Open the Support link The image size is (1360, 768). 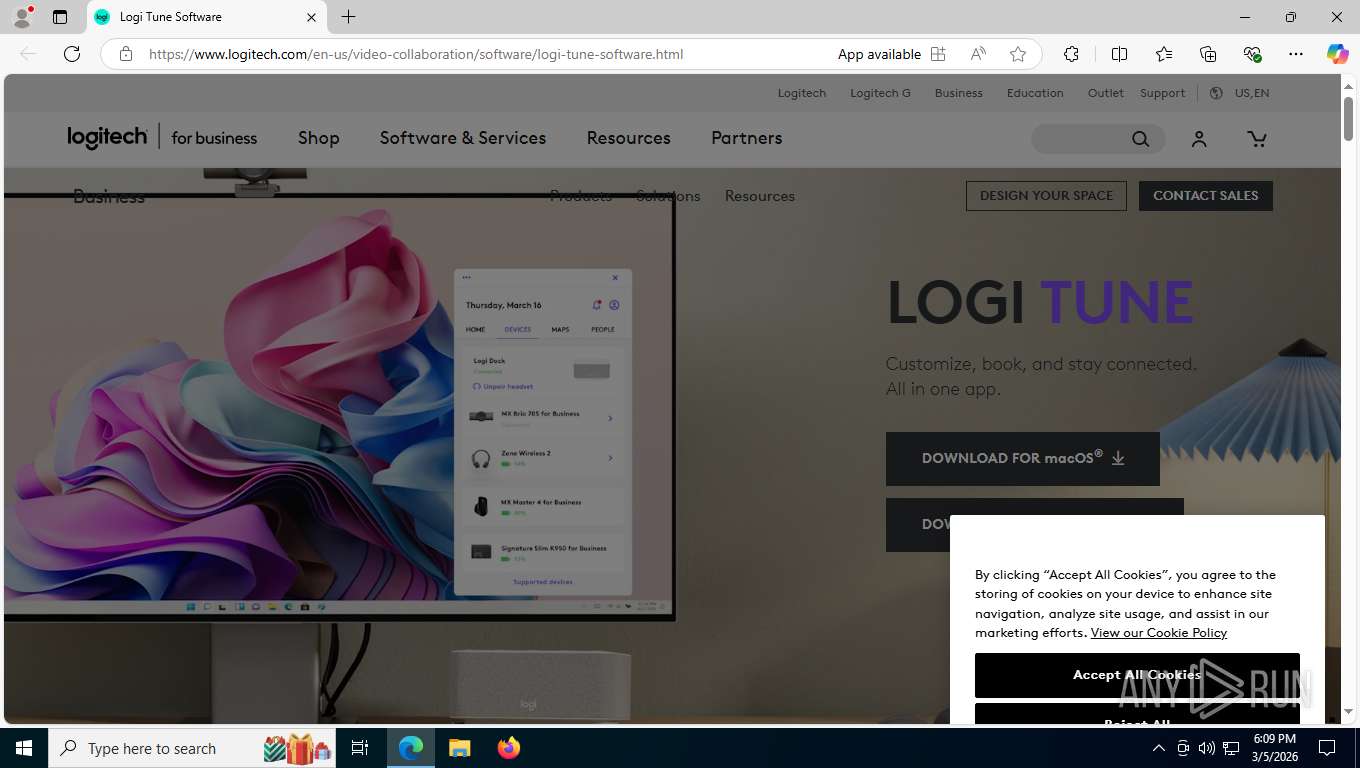click(x=1162, y=93)
